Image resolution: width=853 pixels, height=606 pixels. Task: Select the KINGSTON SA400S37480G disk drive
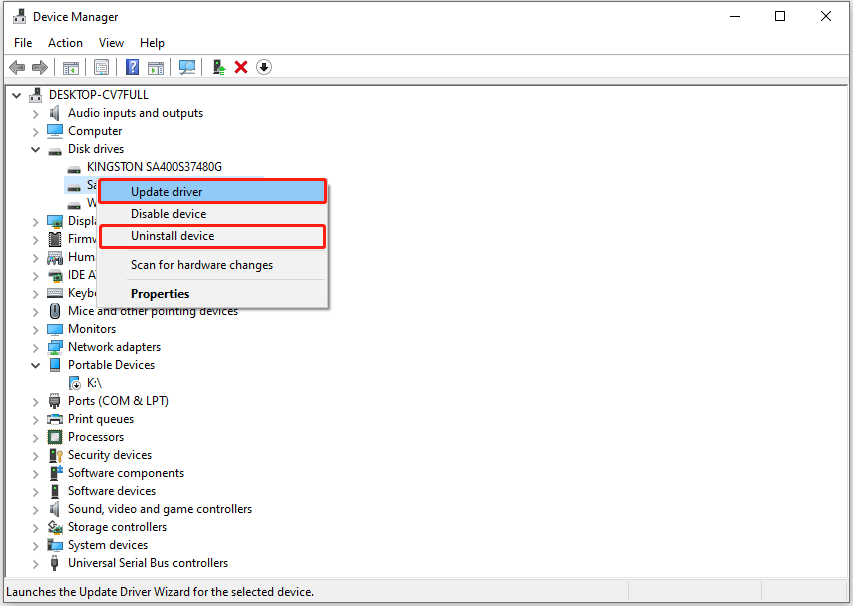pyautogui.click(x=152, y=166)
